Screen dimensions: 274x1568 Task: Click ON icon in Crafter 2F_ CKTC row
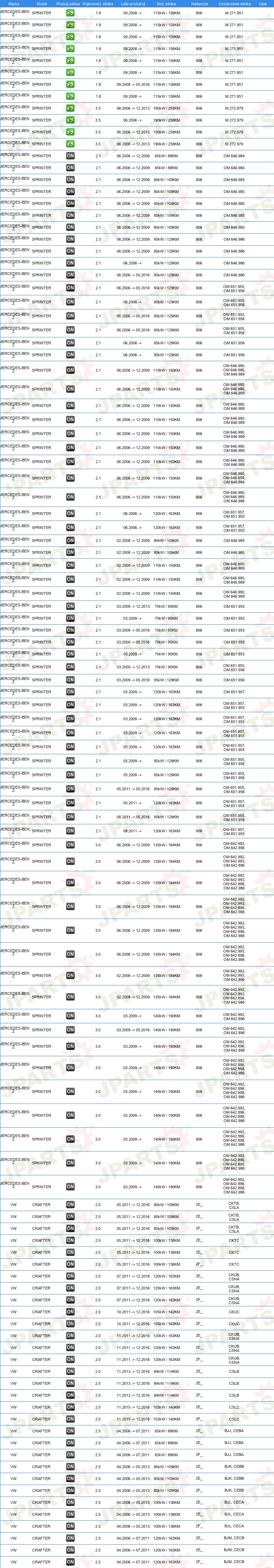pyautogui.click(x=70, y=1264)
